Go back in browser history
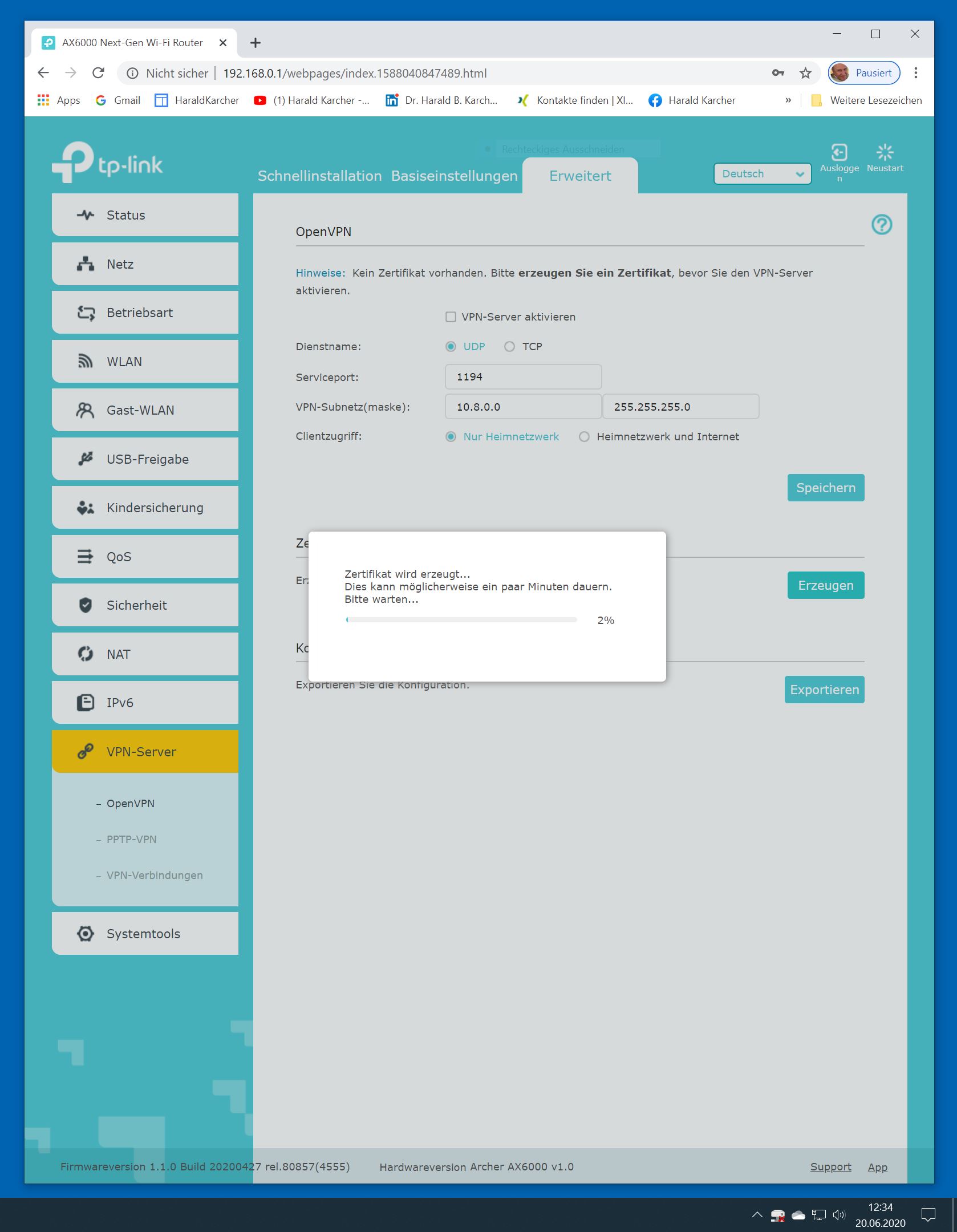This screenshot has height=1232, width=957. 43,73
